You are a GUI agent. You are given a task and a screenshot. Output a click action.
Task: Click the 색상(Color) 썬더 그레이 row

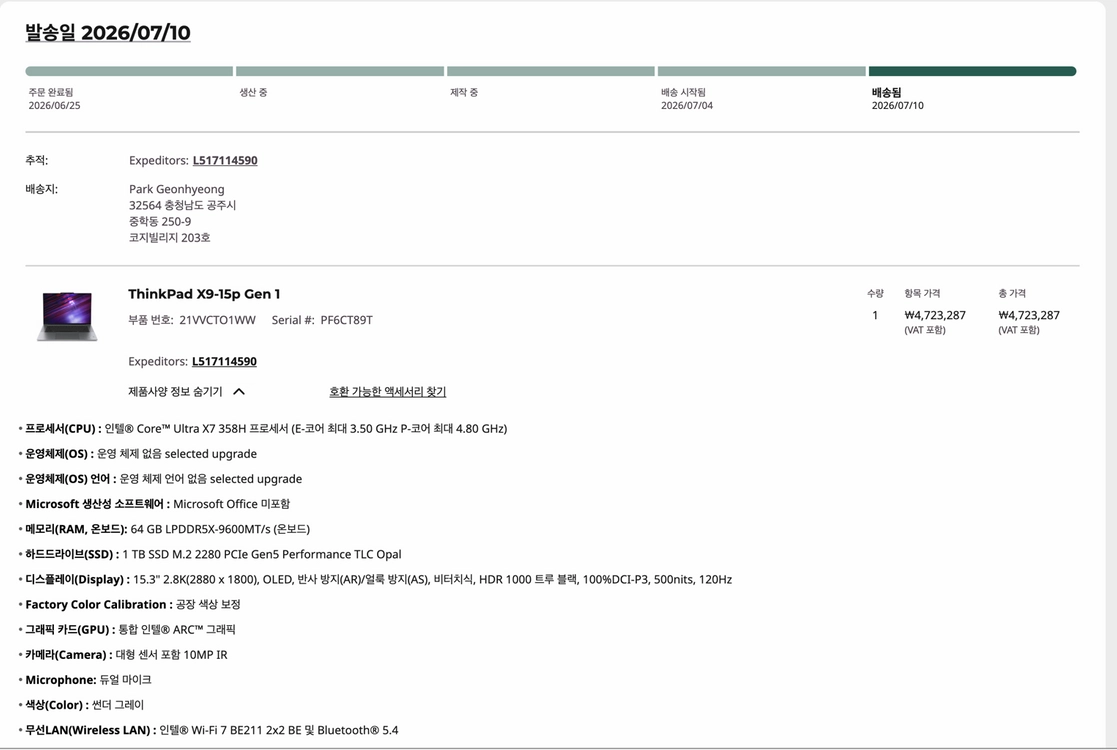81,705
